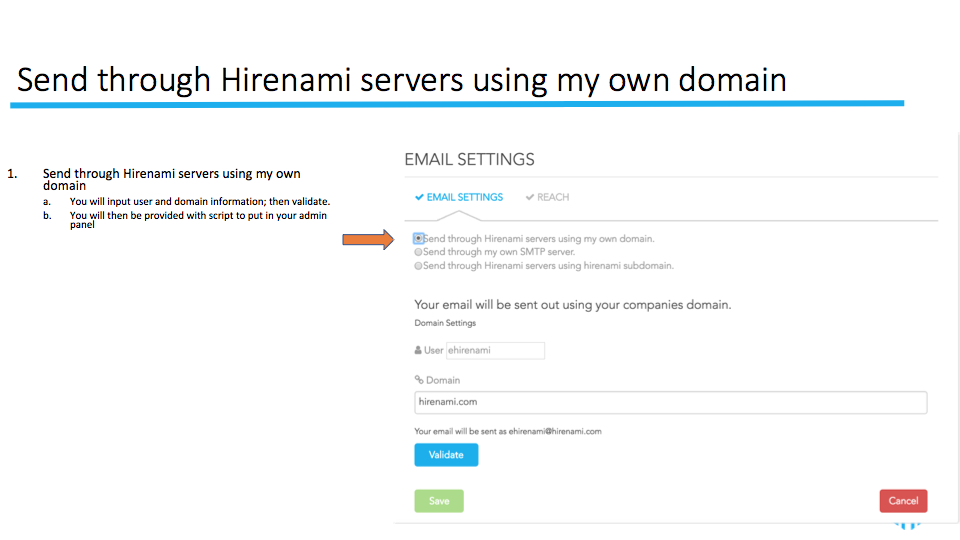Click the blue logo icon below Cancel
The height and width of the screenshot is (540, 960).
pyautogui.click(x=907, y=526)
